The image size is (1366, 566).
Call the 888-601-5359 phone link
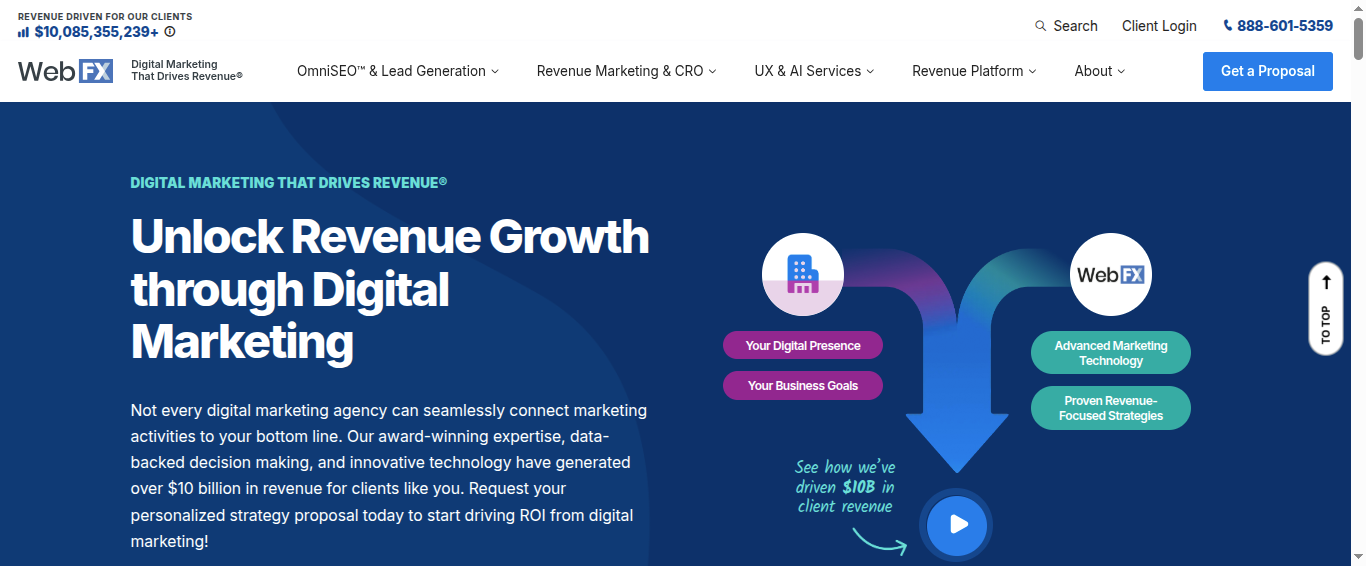[1284, 26]
